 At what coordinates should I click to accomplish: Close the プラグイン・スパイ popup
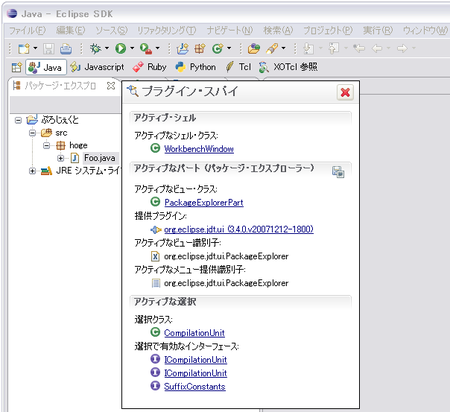pyautogui.click(x=345, y=92)
